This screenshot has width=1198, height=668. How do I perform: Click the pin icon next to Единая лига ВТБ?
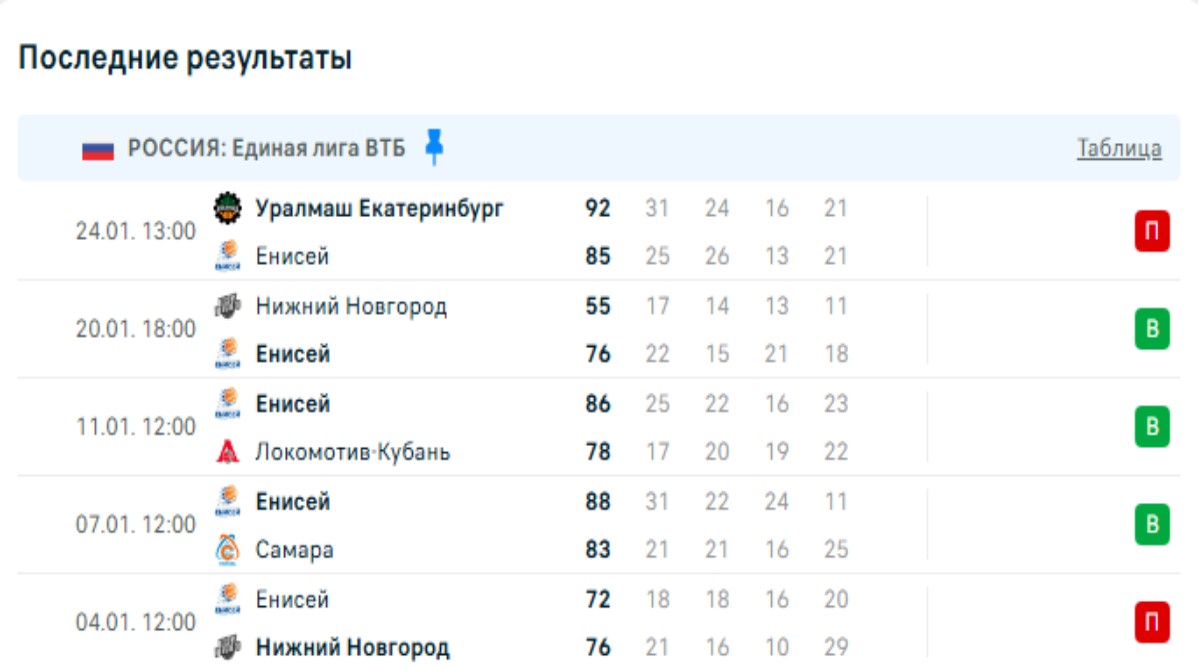point(434,147)
